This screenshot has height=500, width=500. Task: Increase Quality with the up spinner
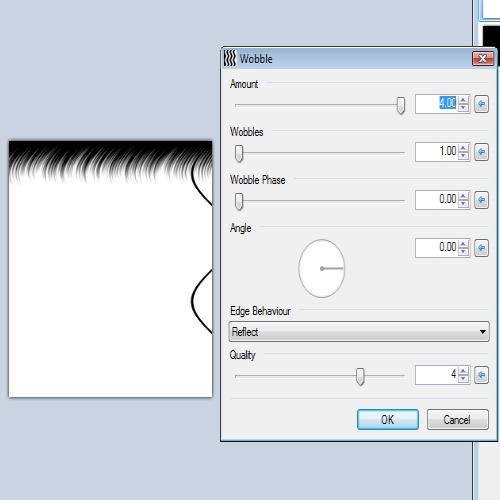(x=463, y=371)
